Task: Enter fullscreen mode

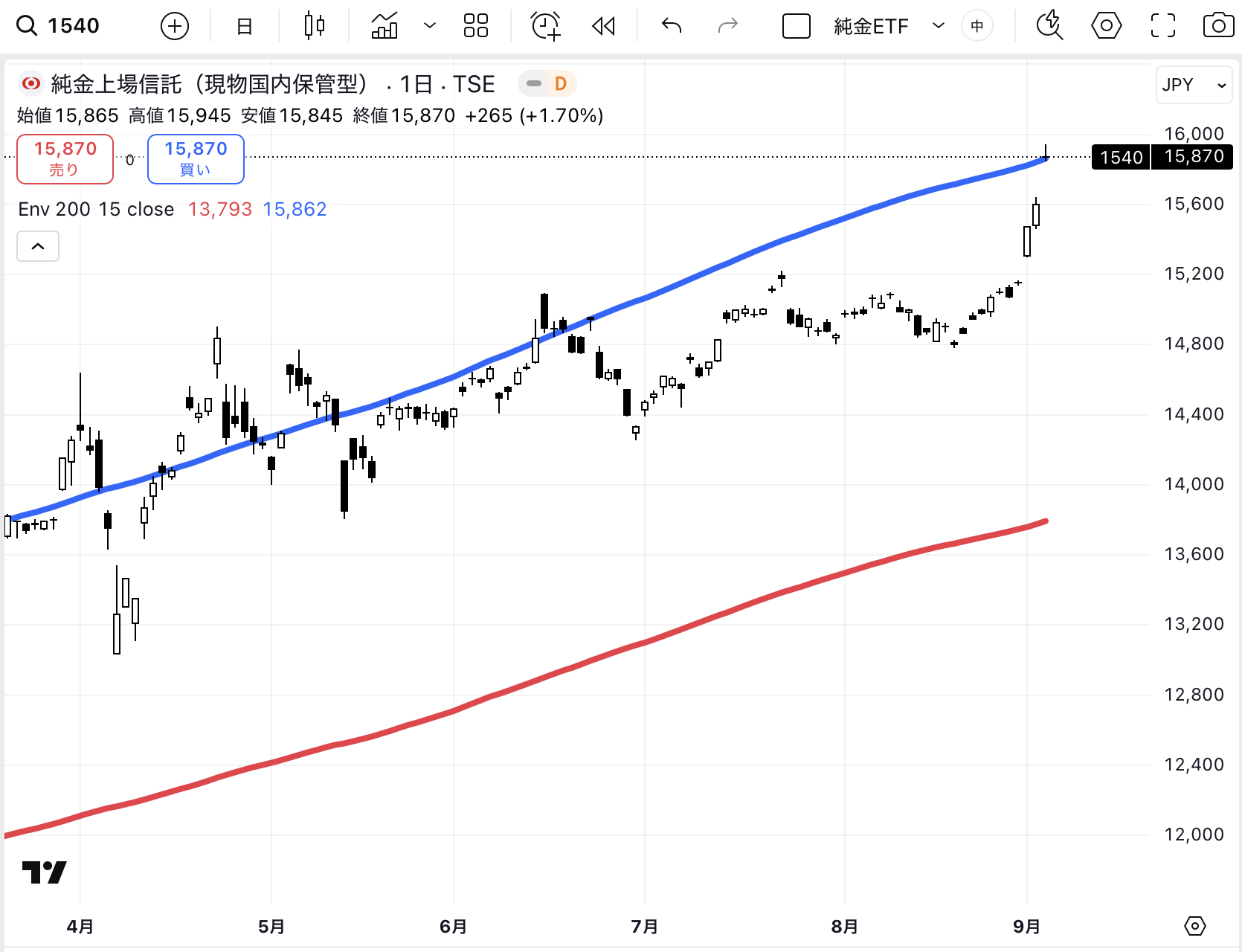Action: (x=1163, y=26)
